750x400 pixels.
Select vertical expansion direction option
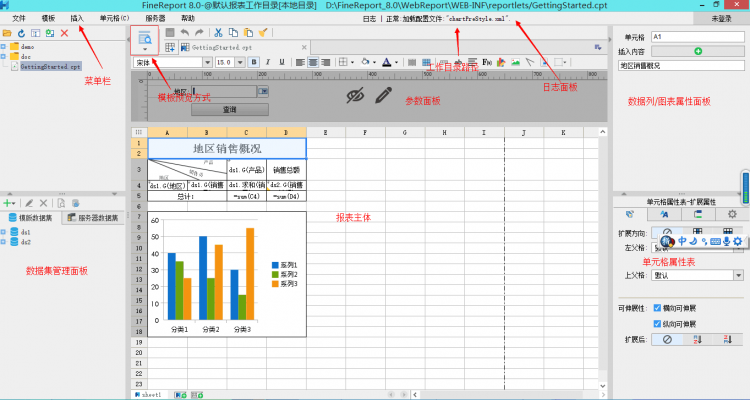[x=698, y=232]
